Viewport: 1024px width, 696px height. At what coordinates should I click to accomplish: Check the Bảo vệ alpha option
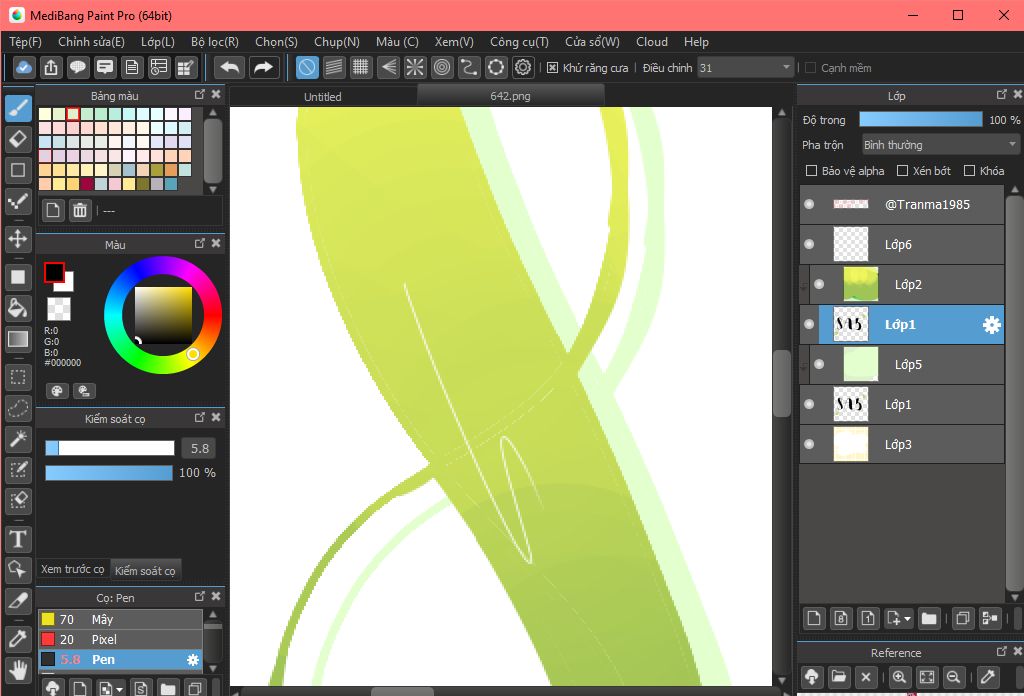(x=811, y=171)
